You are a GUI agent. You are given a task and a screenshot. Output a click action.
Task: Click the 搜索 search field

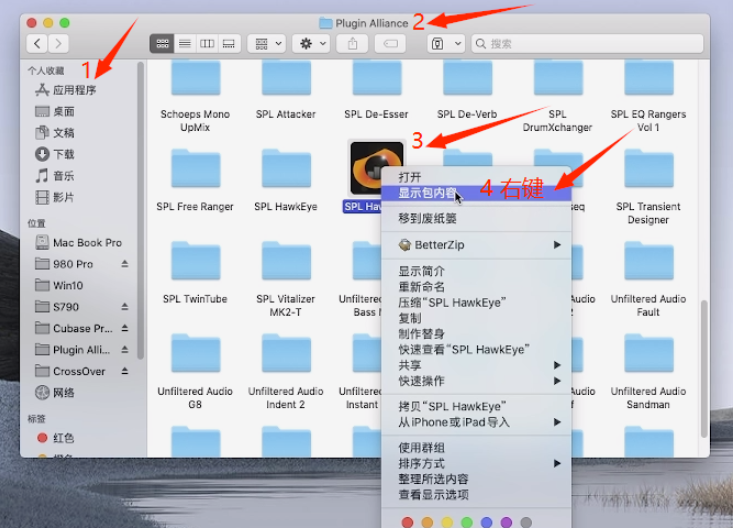click(x=587, y=43)
